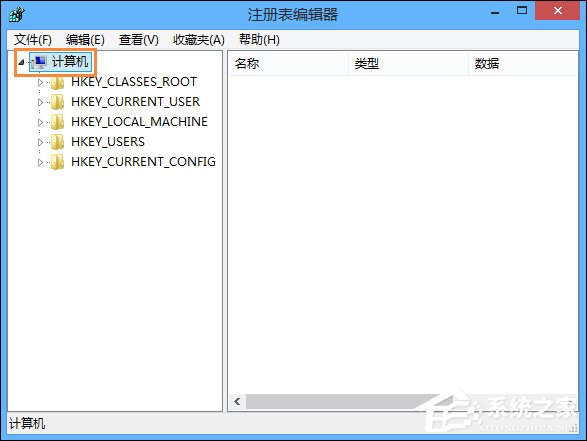
Task: Minimize the Registry Editor window
Action: click(x=495, y=12)
